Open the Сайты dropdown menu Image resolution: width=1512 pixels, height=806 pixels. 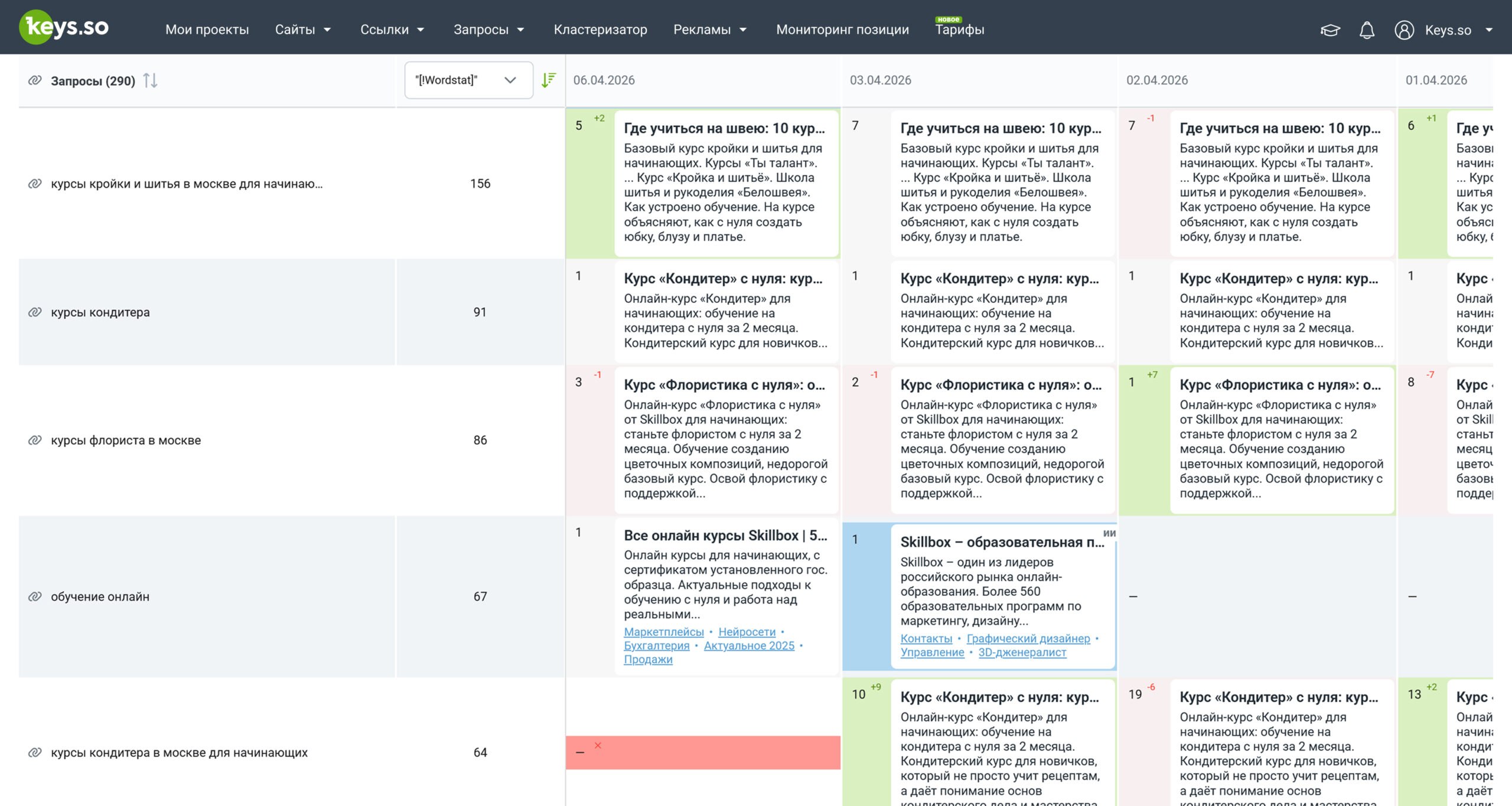point(303,30)
